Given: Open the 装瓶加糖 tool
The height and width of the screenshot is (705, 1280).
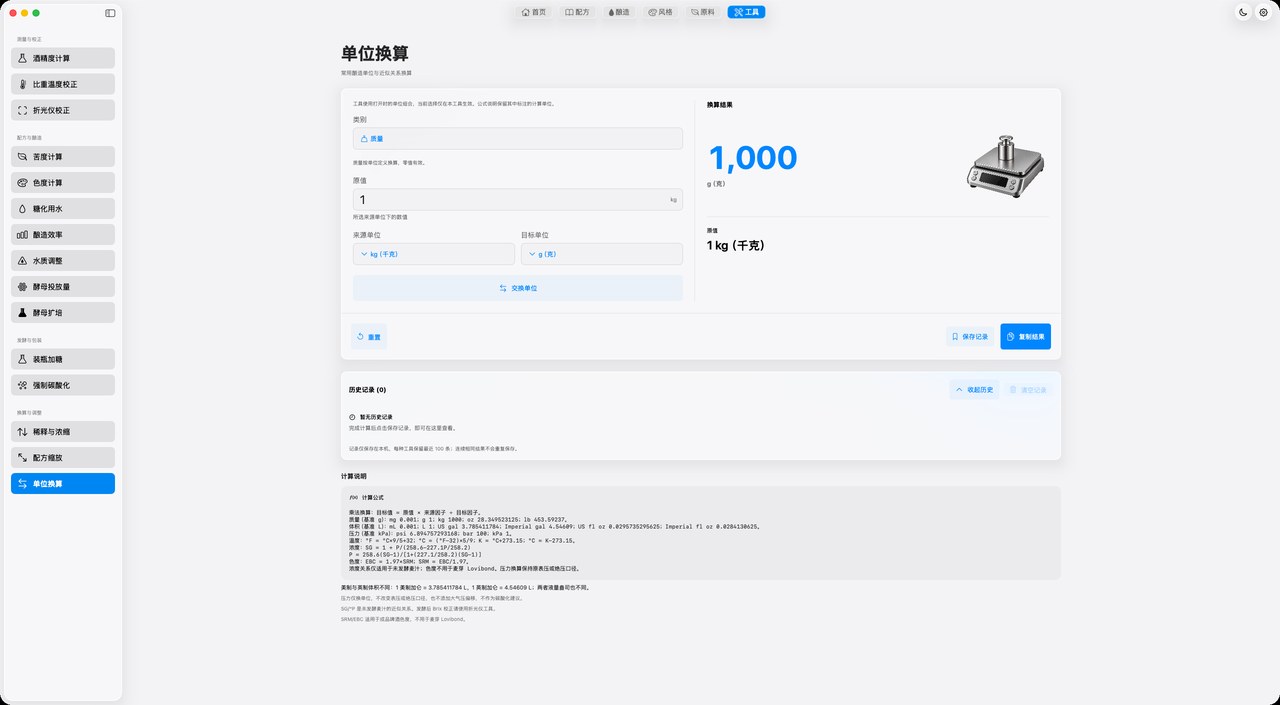Looking at the screenshot, I should pos(63,359).
